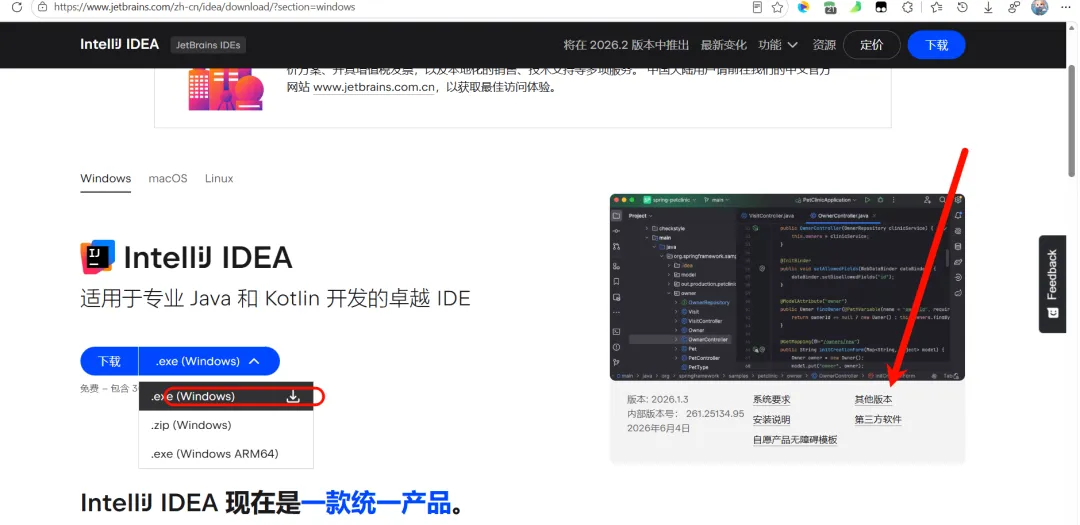Open the 安装说明 link
The image size is (1080, 525).
pyautogui.click(x=771, y=420)
